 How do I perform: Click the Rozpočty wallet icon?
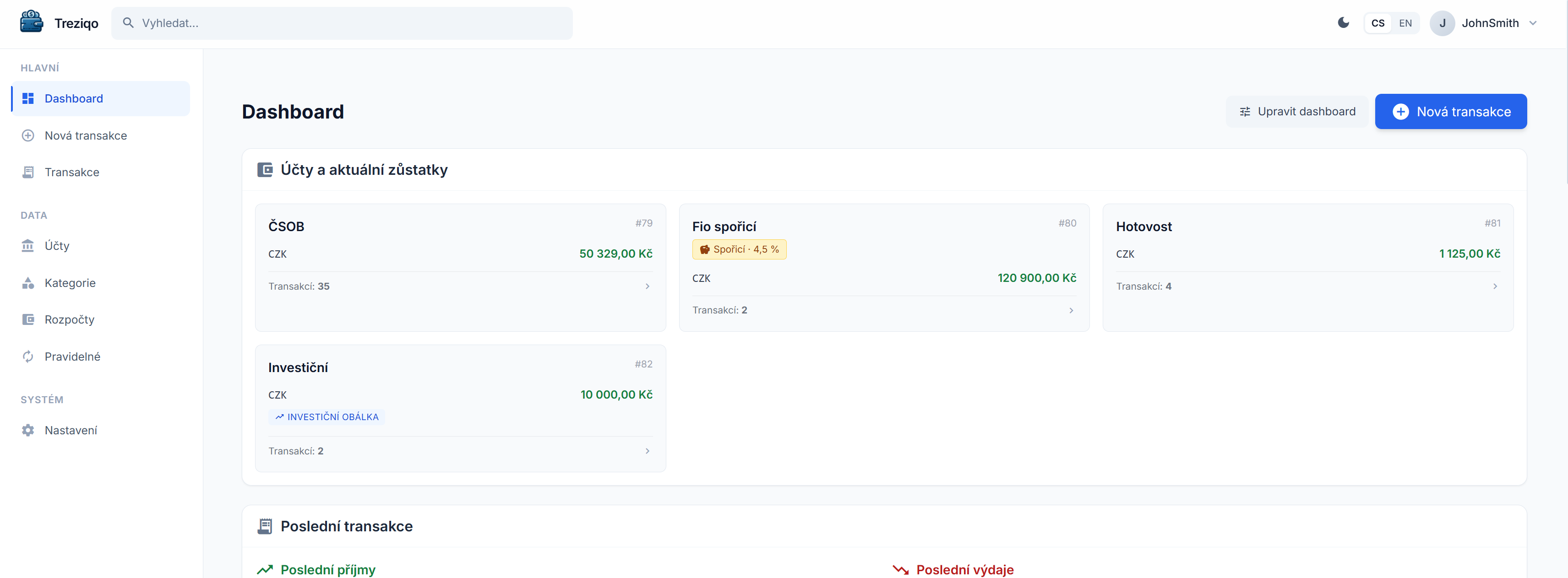(x=28, y=319)
